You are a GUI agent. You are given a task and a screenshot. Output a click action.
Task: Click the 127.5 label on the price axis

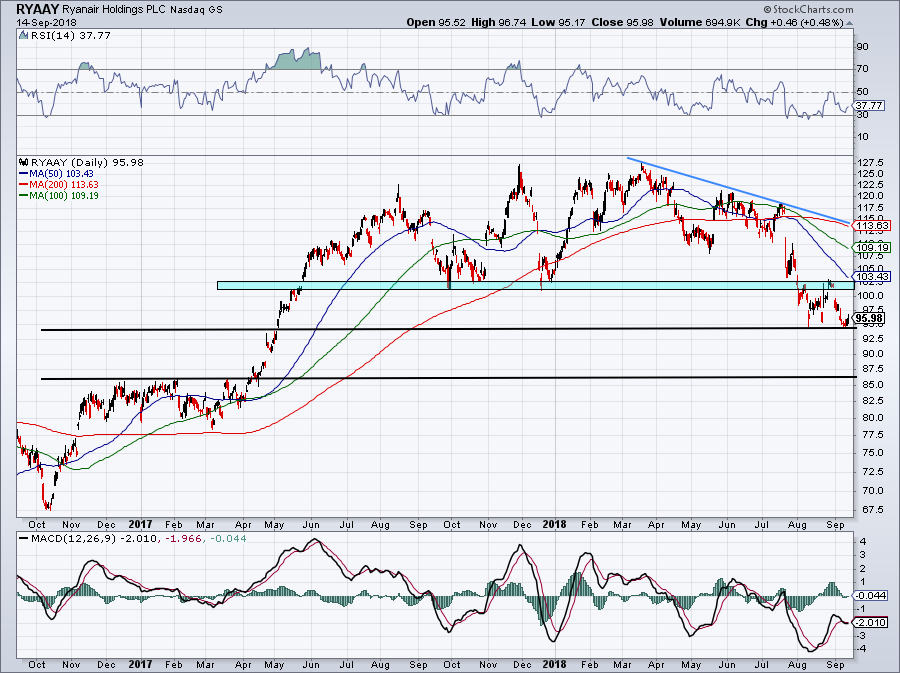870,163
